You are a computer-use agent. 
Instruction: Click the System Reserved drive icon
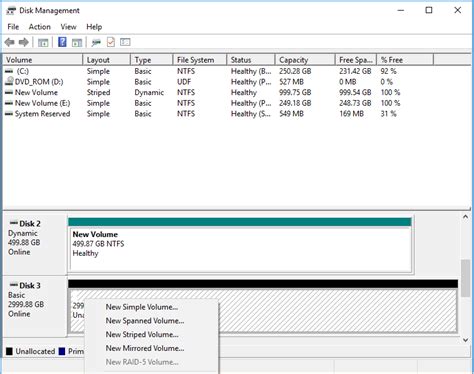[9, 114]
